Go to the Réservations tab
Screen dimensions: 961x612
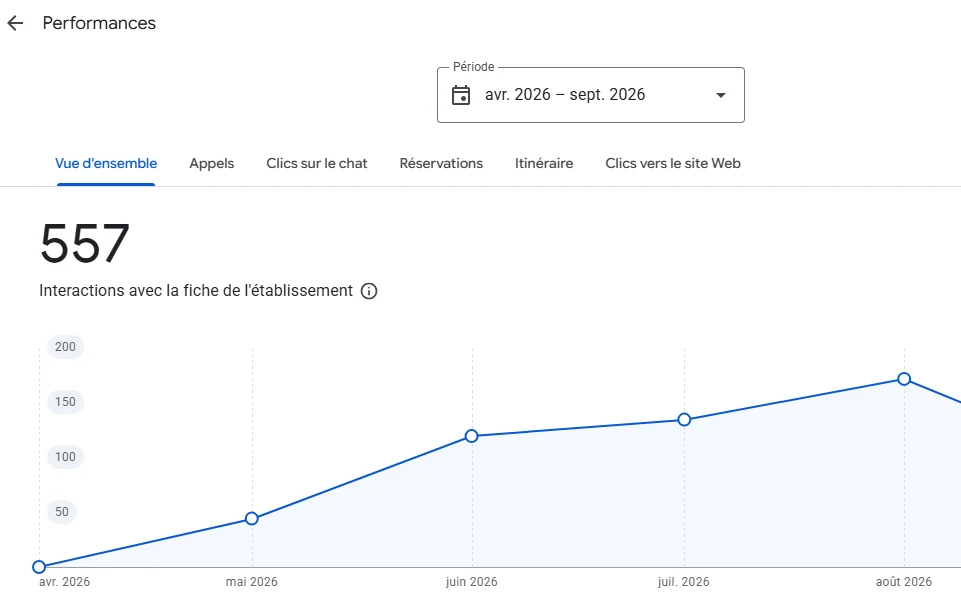click(x=441, y=164)
